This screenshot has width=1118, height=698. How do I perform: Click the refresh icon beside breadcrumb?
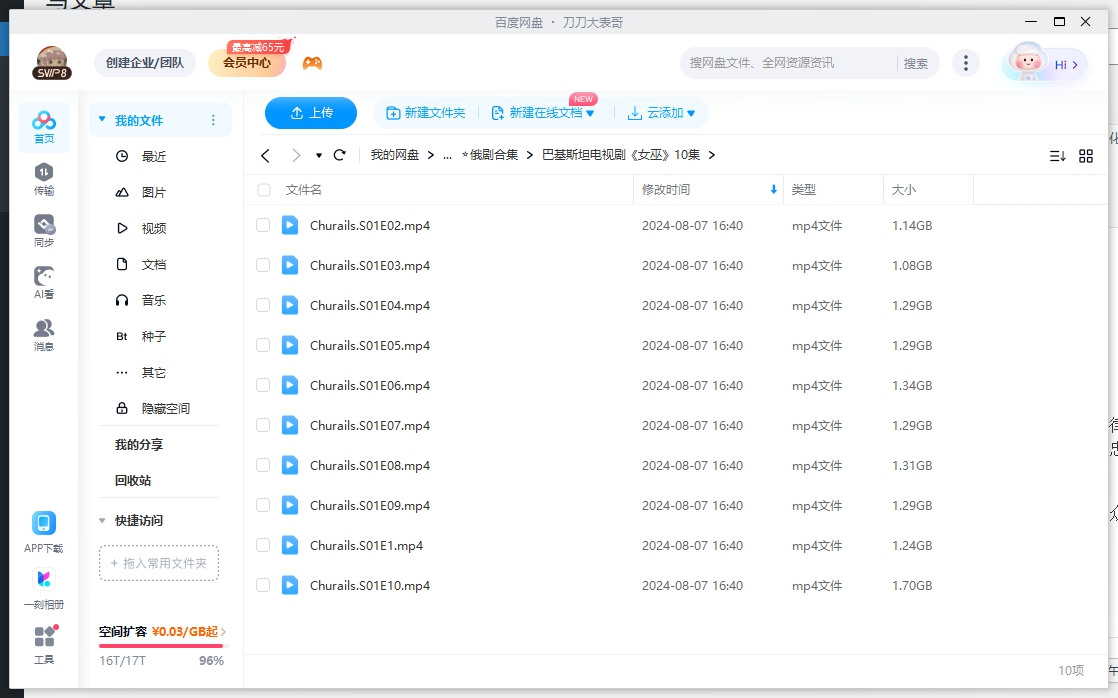pos(340,155)
